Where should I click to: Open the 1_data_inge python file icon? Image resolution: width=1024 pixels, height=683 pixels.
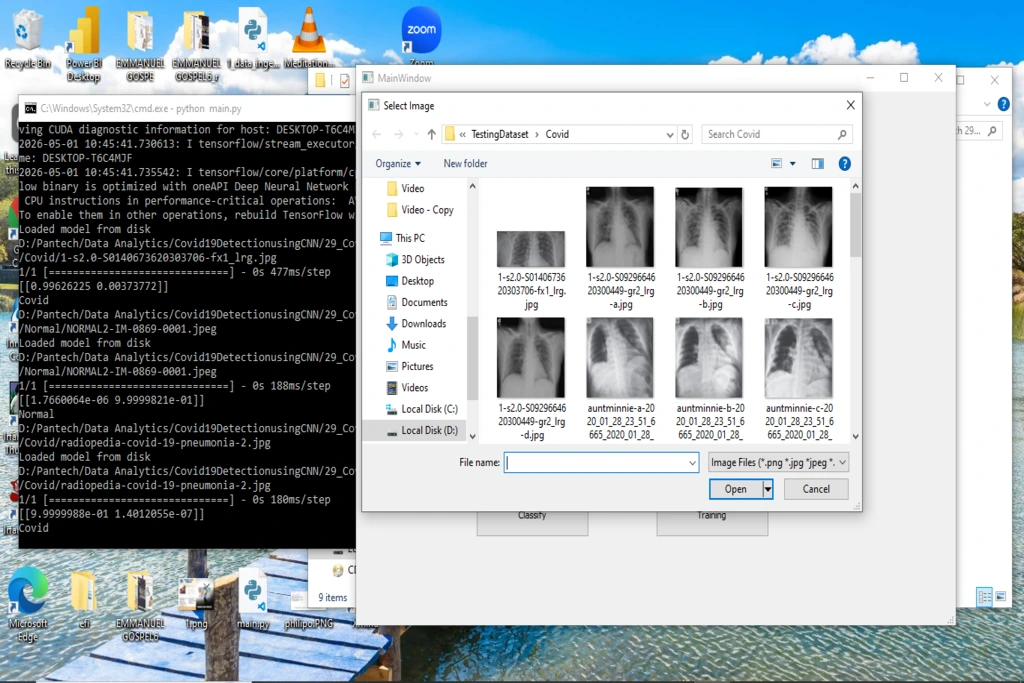click(x=253, y=38)
